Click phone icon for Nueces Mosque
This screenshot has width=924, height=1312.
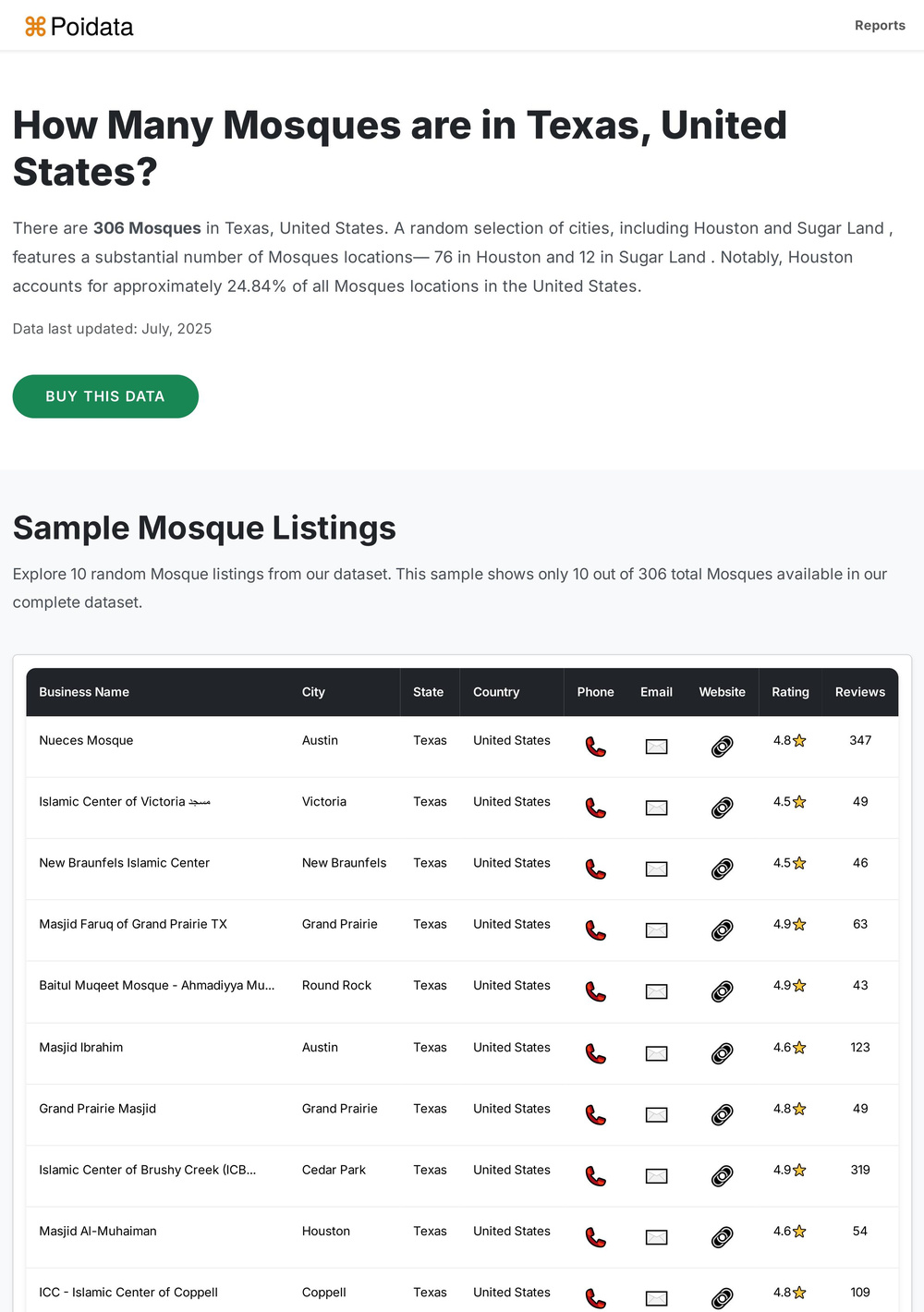[x=596, y=747]
